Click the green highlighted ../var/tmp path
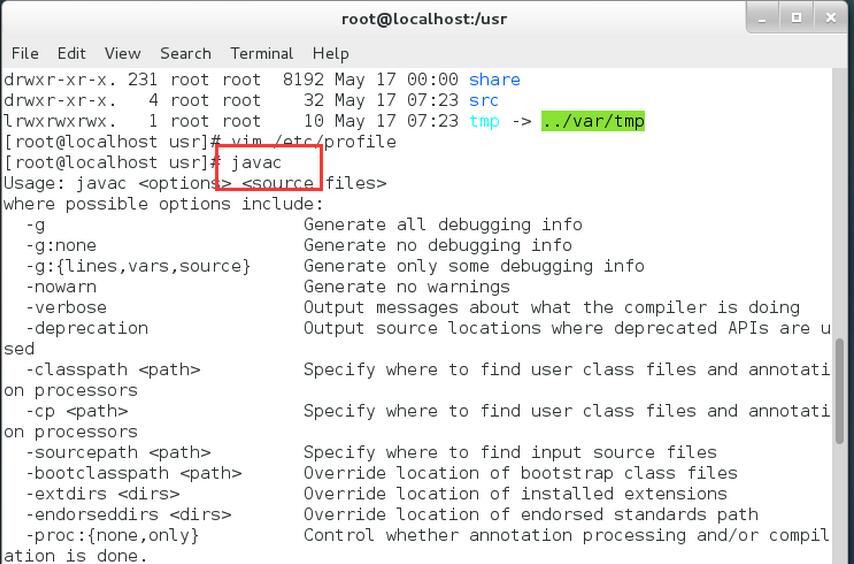 [x=592, y=121]
